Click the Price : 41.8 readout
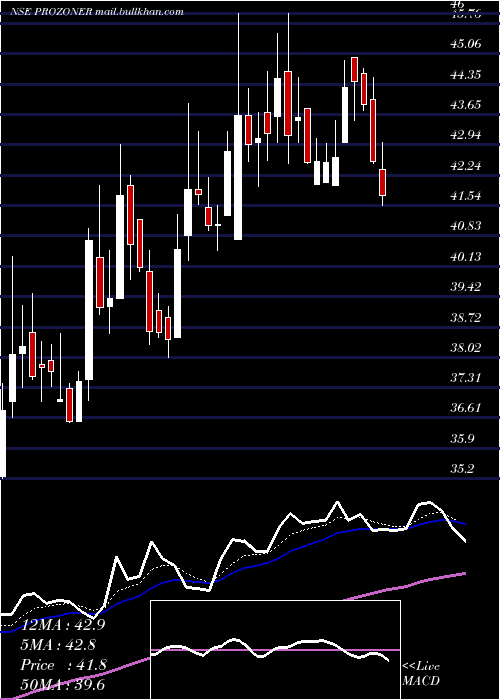 pos(63,665)
